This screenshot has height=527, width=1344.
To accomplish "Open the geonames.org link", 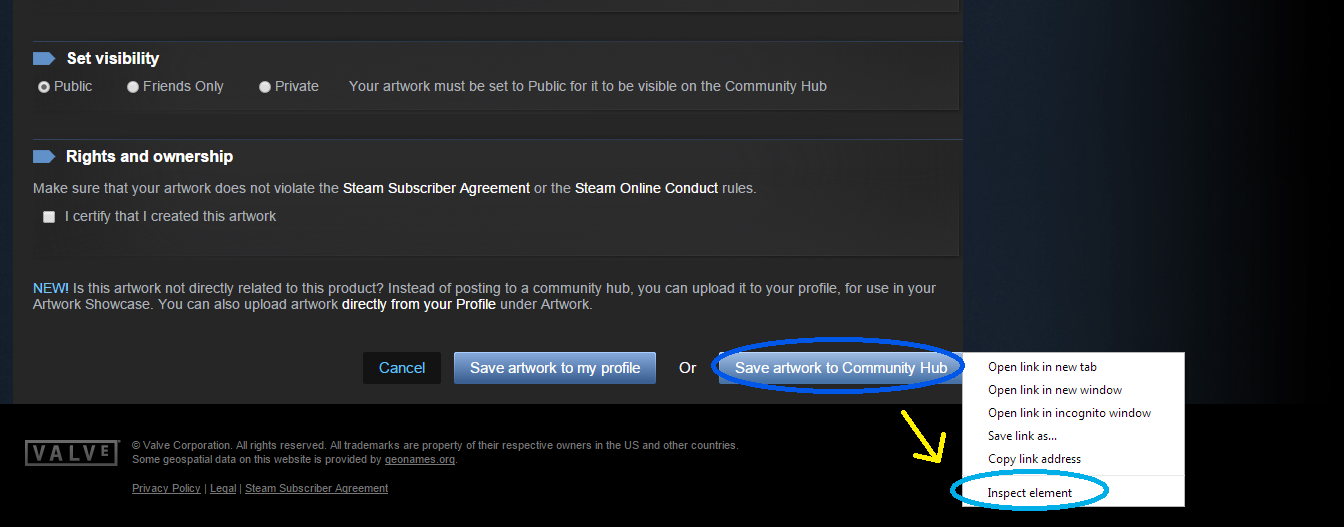I will 420,460.
